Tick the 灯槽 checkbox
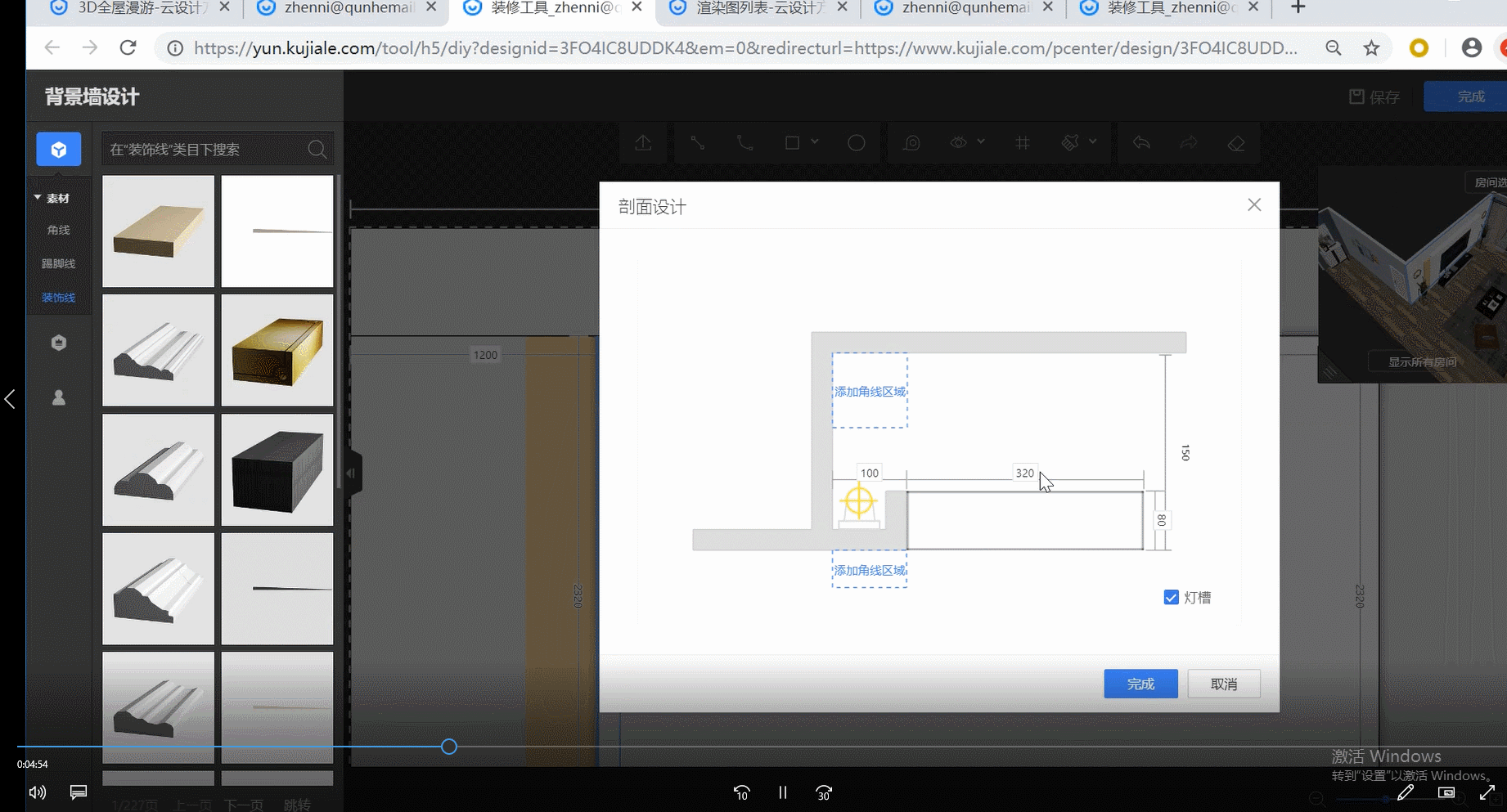This screenshot has height=812, width=1507. coord(1171,598)
